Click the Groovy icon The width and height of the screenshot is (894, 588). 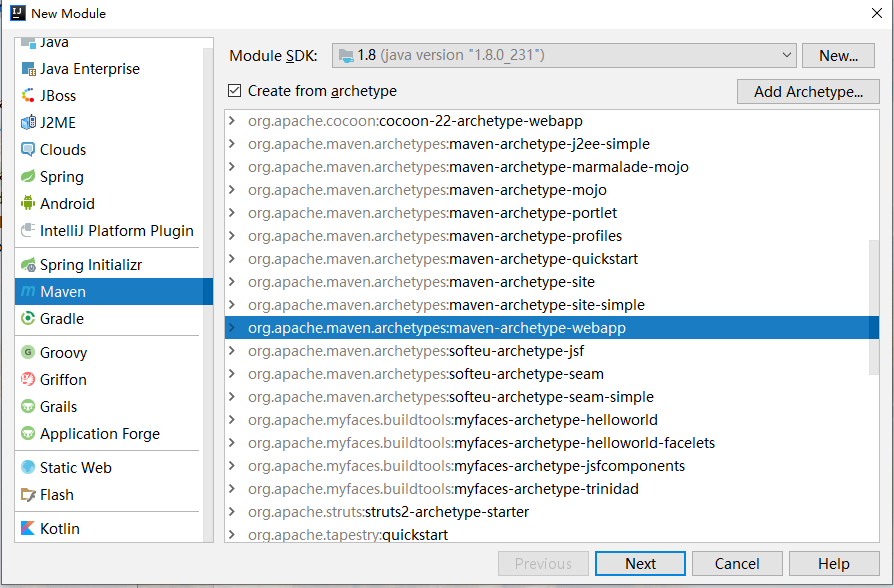tap(28, 352)
